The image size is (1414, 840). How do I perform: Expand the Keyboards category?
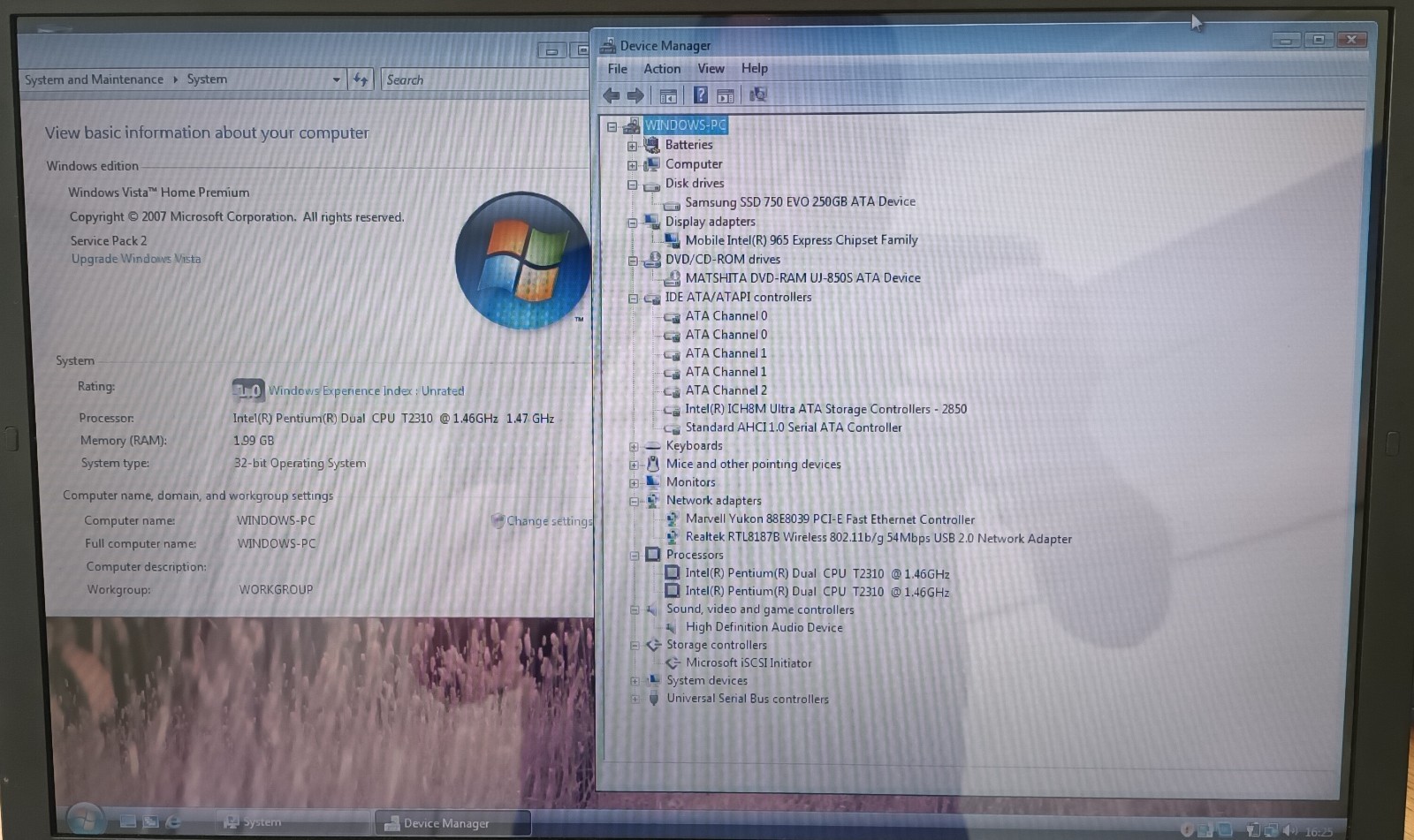634,447
